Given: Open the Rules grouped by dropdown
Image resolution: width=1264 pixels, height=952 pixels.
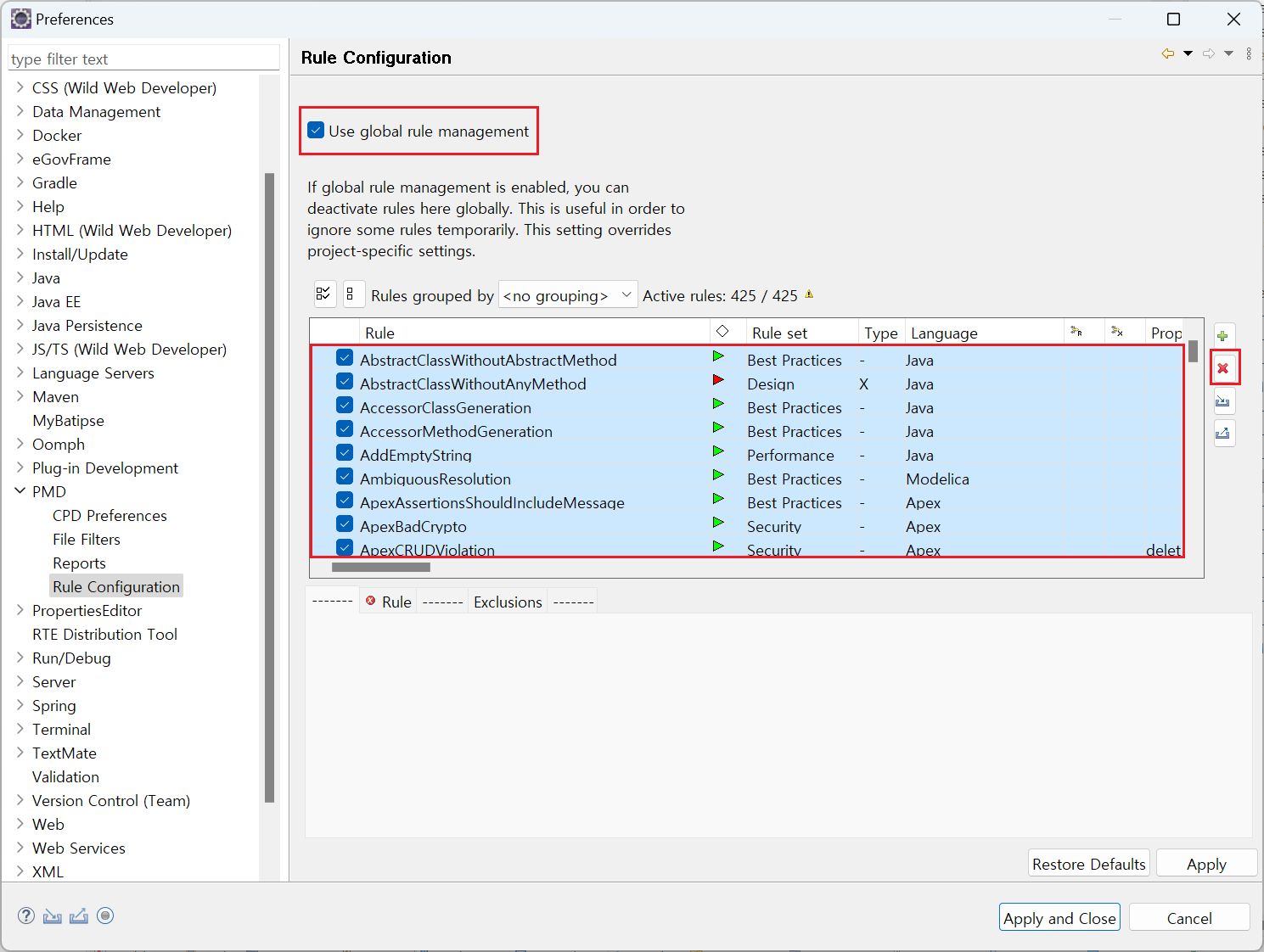Looking at the screenshot, I should coord(568,295).
